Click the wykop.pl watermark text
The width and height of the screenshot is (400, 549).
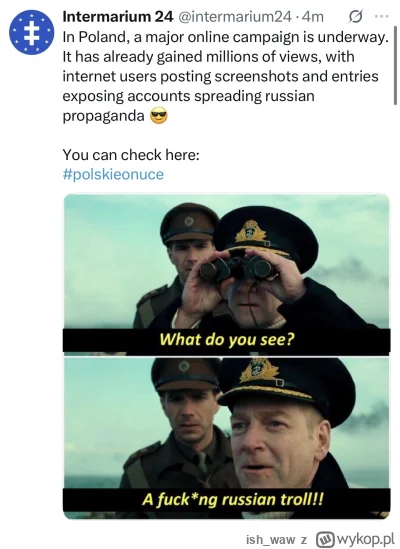[x=365, y=540]
